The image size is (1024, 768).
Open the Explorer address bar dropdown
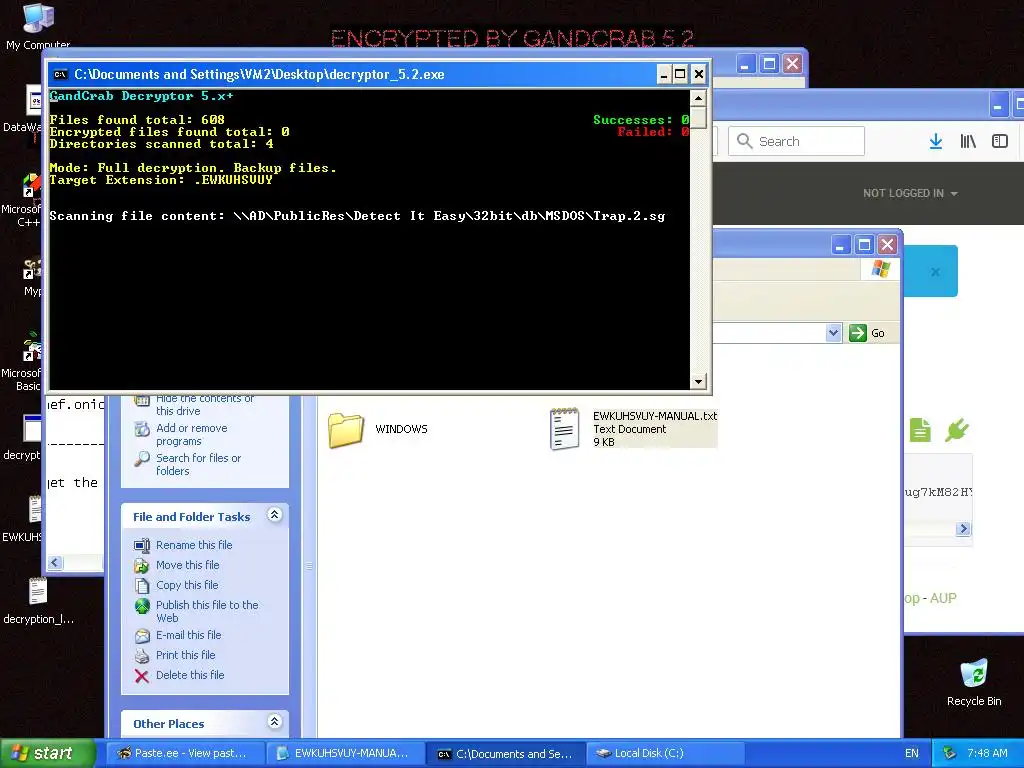click(833, 333)
